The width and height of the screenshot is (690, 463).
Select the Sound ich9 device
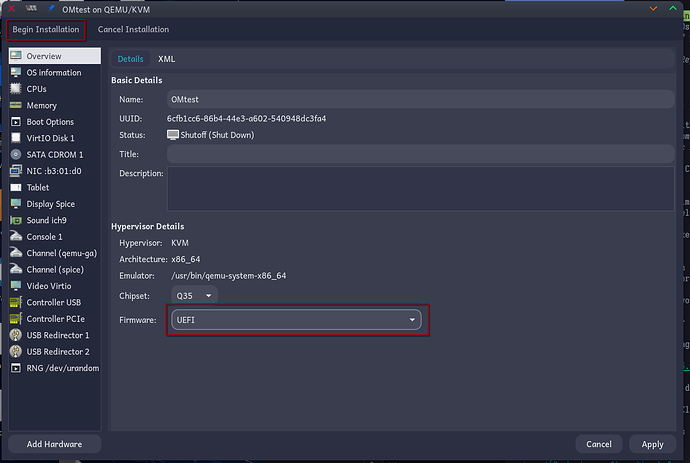pos(48,220)
